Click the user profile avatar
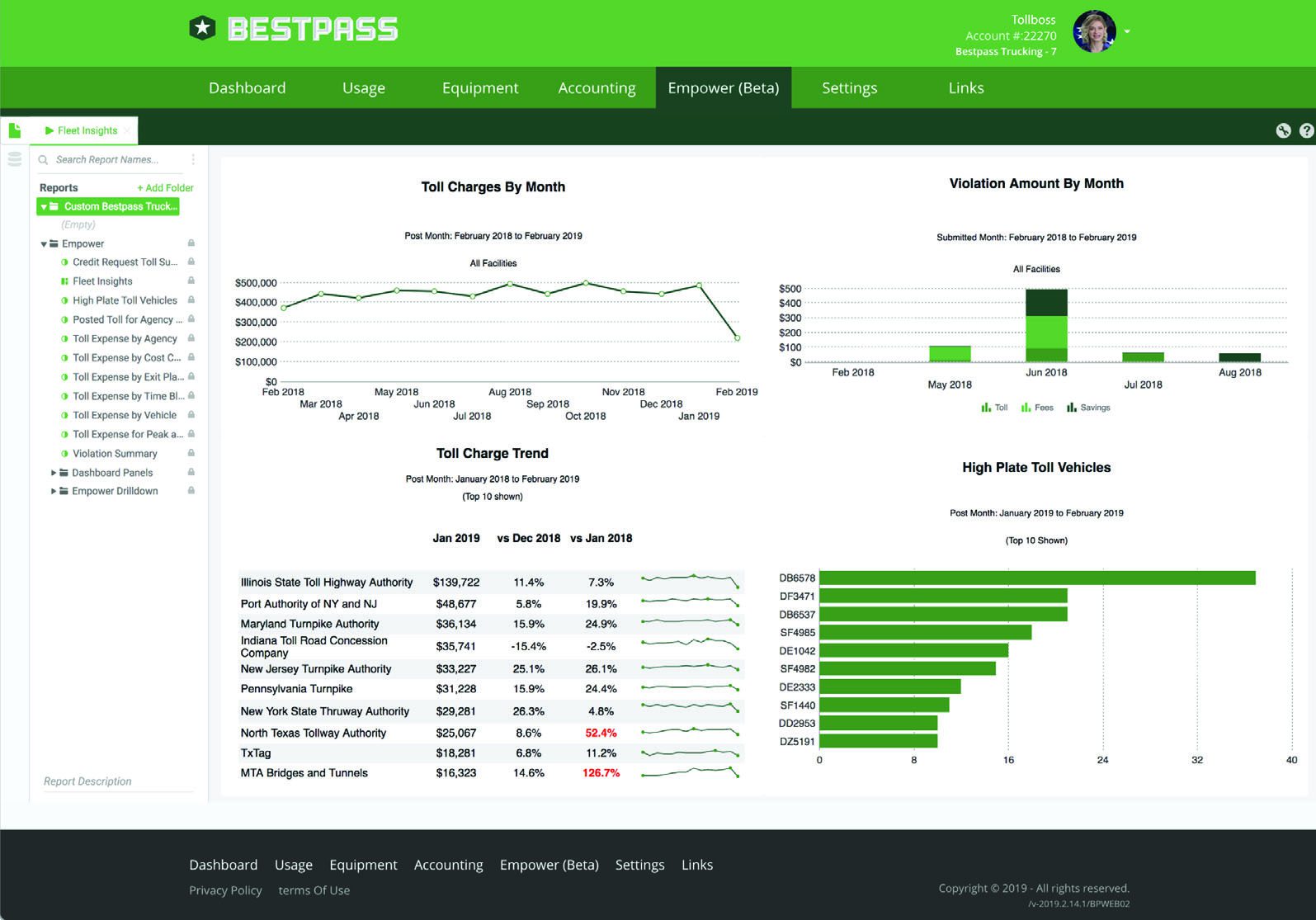This screenshot has height=920, width=1316. [1093, 32]
